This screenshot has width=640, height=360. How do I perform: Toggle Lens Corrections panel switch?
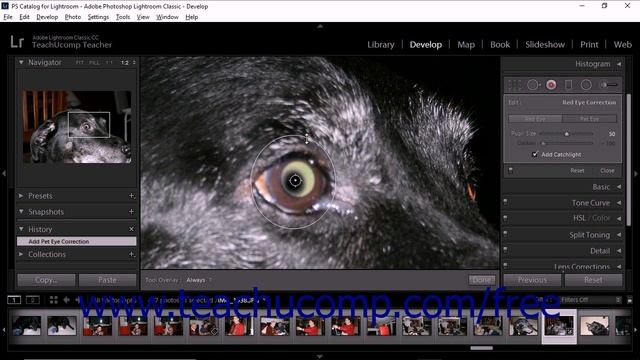click(x=506, y=266)
